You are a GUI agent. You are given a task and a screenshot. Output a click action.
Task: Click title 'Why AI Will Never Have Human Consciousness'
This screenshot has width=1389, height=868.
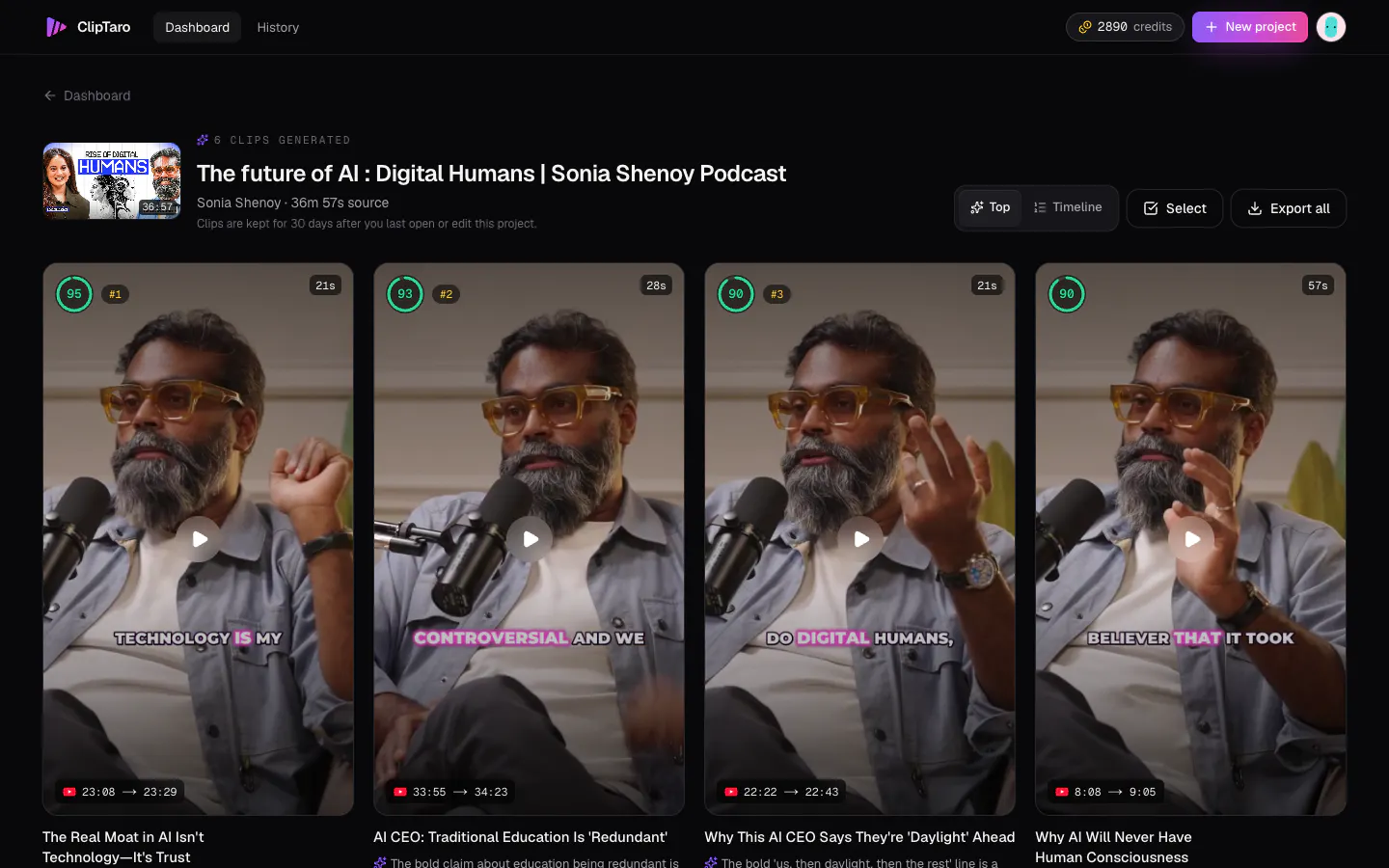pos(1113,847)
